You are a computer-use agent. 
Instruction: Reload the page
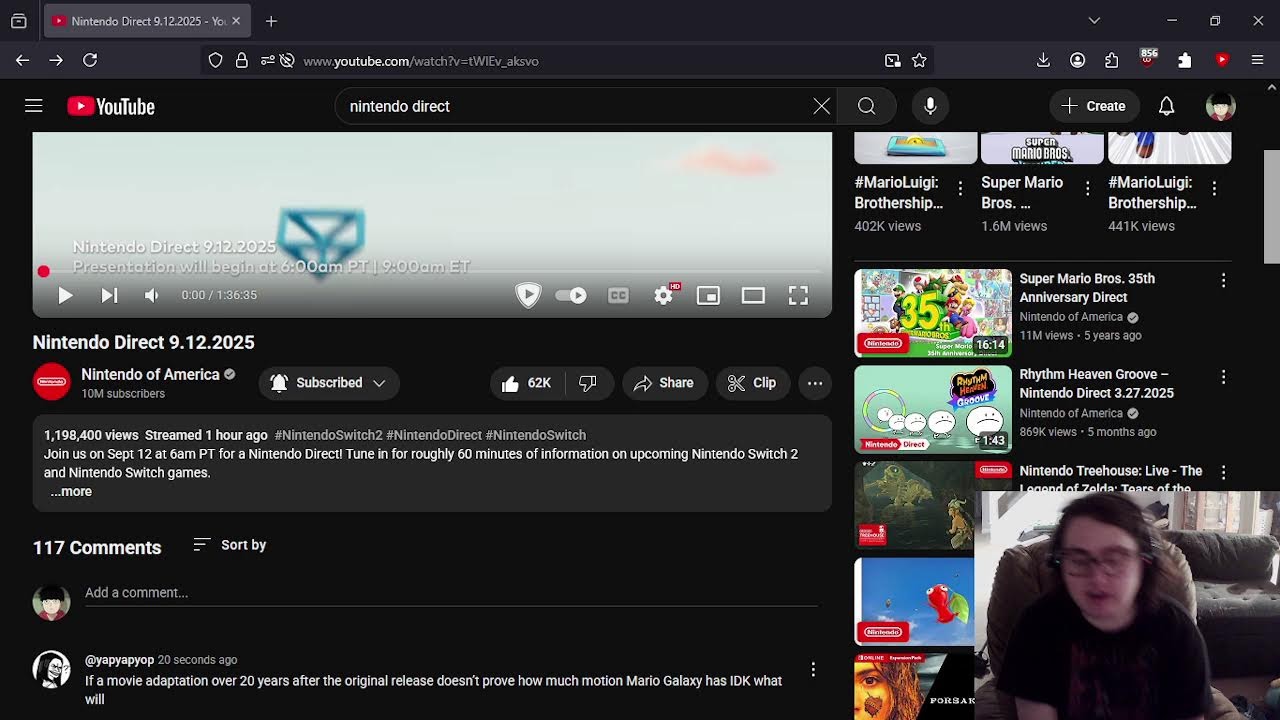[90, 61]
